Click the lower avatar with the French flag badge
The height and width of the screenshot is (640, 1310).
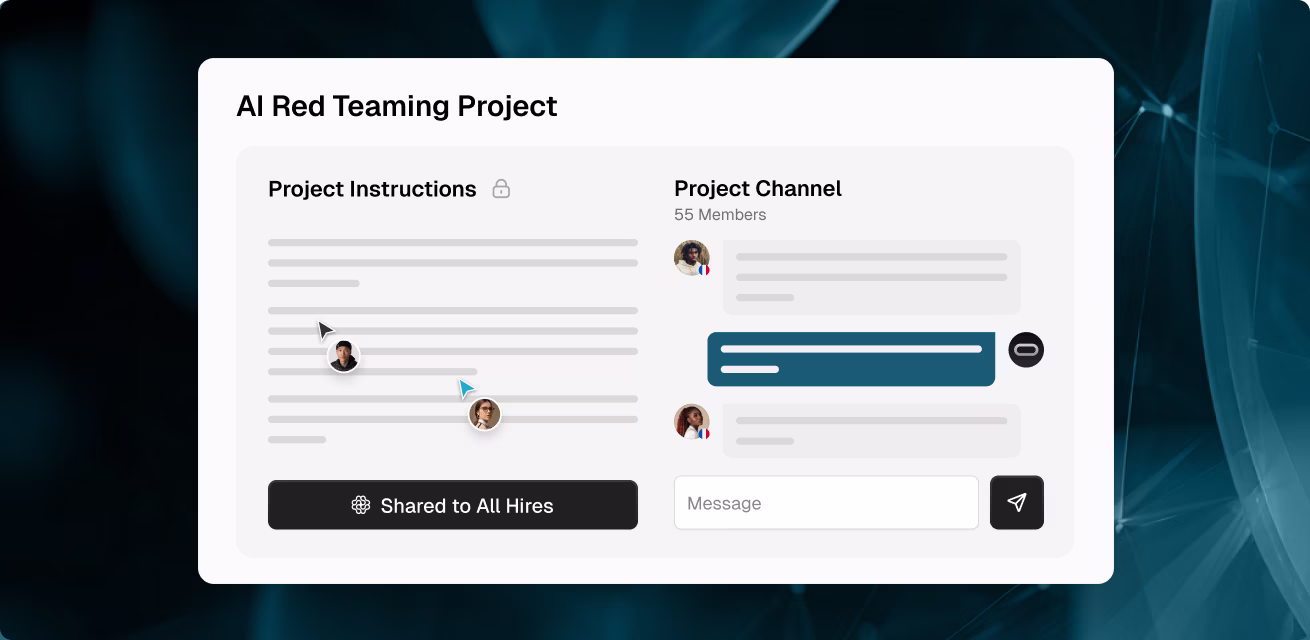click(x=691, y=421)
